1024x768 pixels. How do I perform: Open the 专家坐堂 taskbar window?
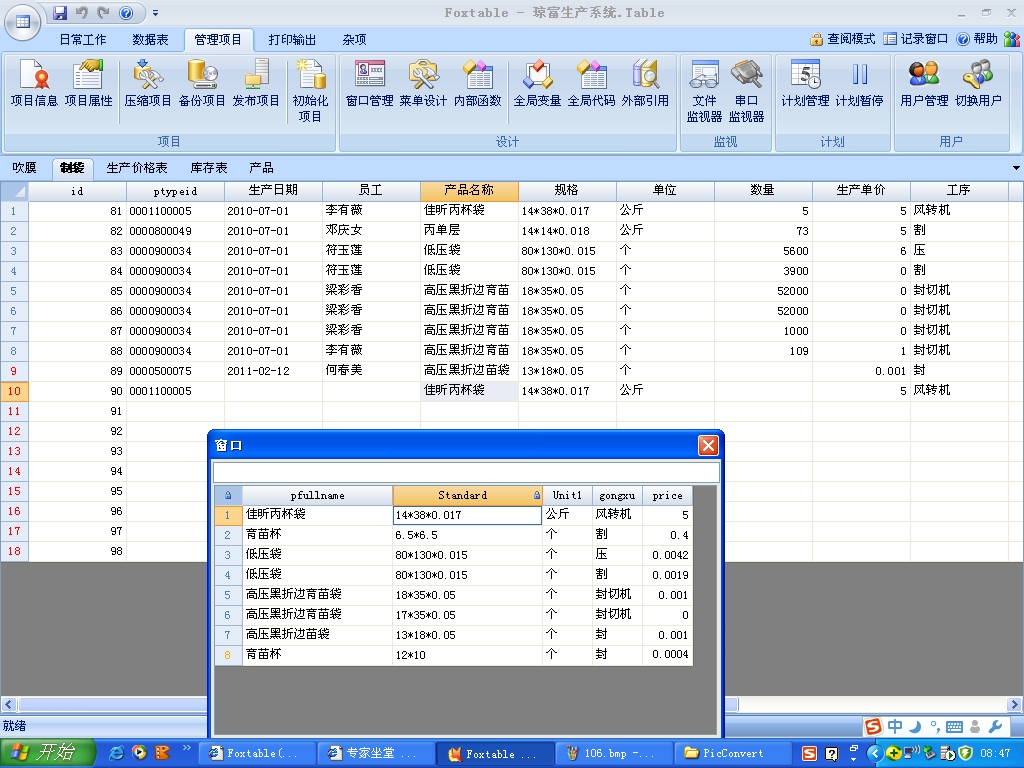[x=376, y=754]
